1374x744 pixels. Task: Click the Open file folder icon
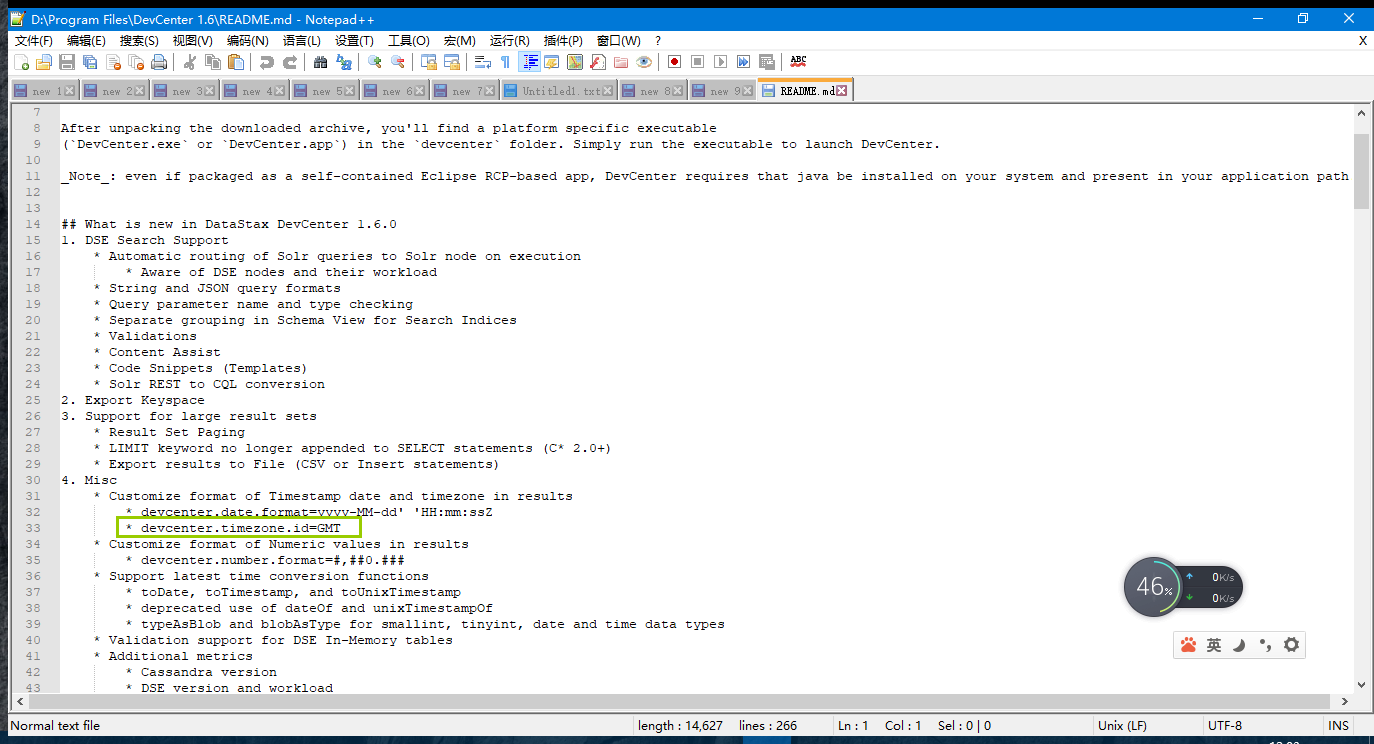[x=44, y=62]
